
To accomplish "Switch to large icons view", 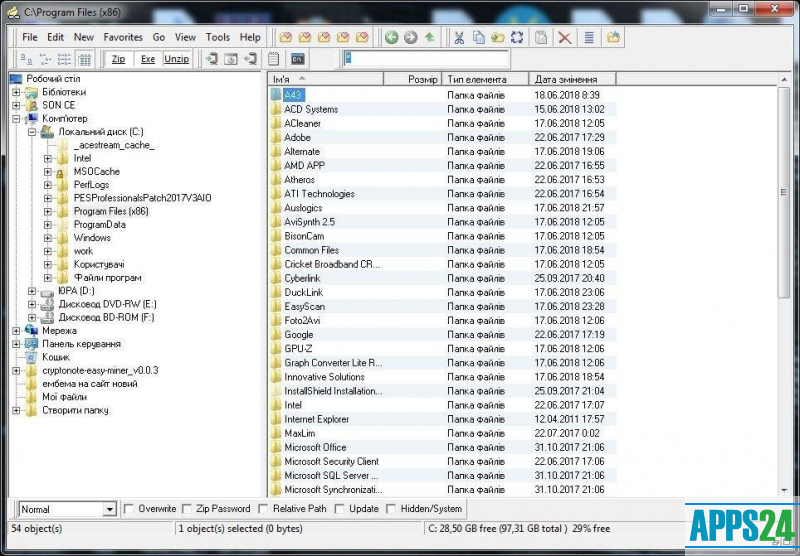I will (x=27, y=59).
